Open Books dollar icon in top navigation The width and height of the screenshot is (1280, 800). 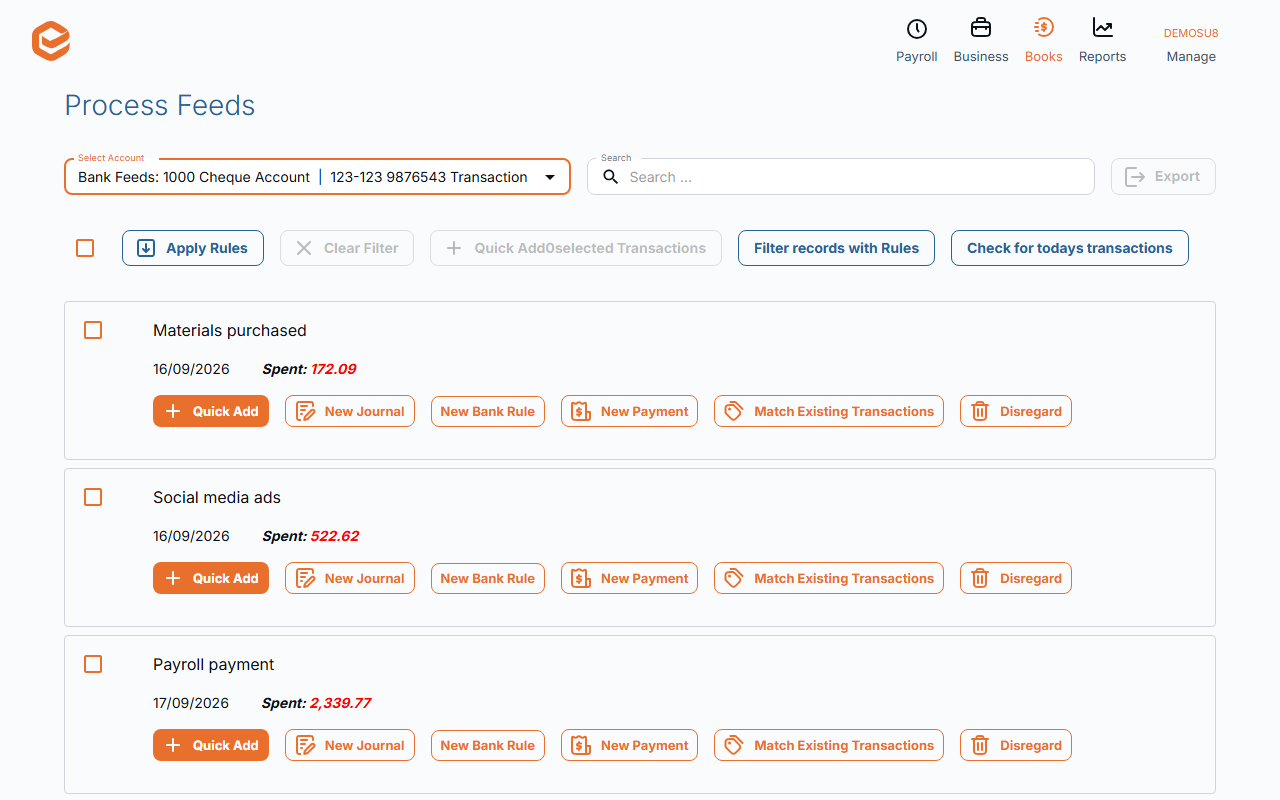[x=1043, y=28]
